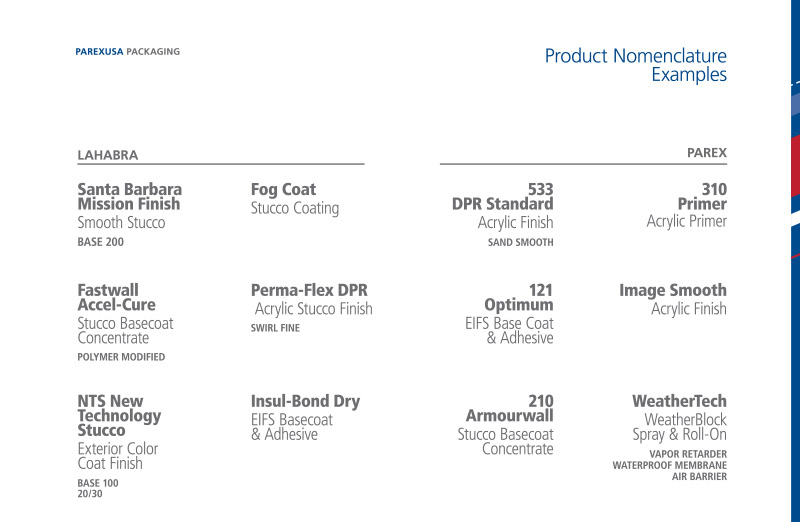Screen dimensions: 800x522
Task: Select the 210 Armourwall entry
Action: pos(509,408)
